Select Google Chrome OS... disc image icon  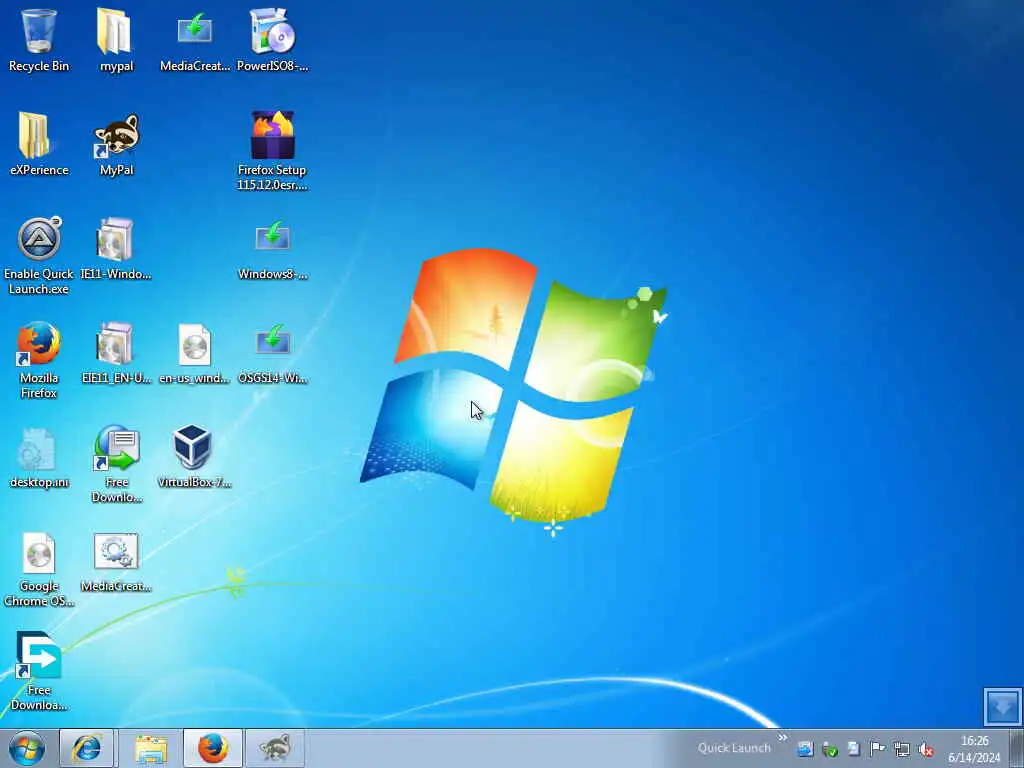[39, 568]
